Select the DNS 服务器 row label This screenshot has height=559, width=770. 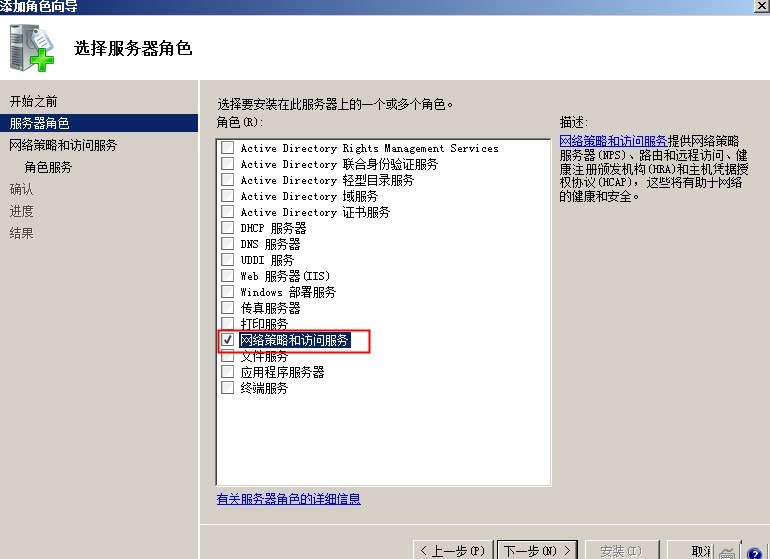coord(271,244)
